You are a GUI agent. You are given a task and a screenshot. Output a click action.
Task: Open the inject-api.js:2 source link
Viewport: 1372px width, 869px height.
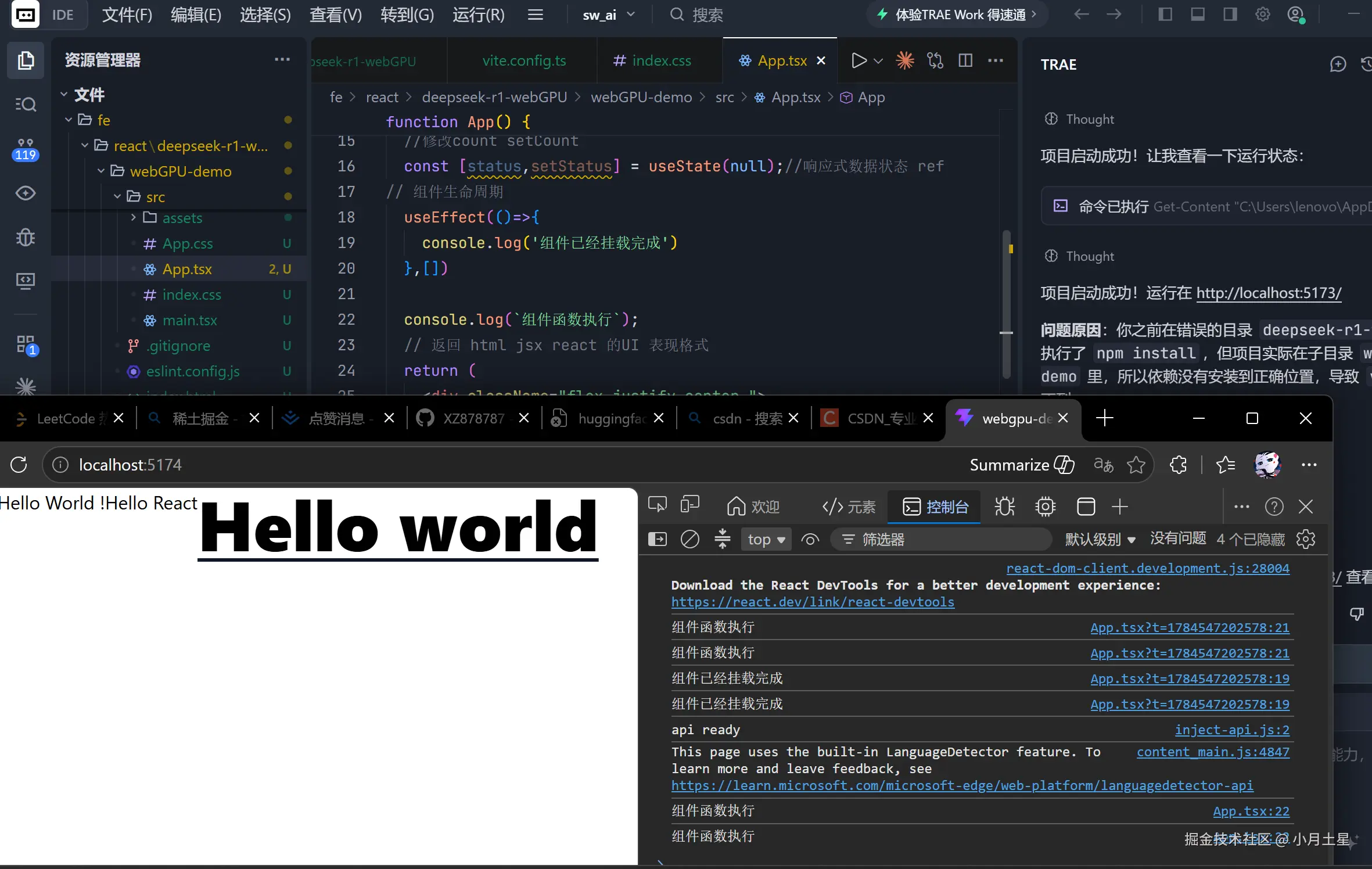coord(1232,730)
